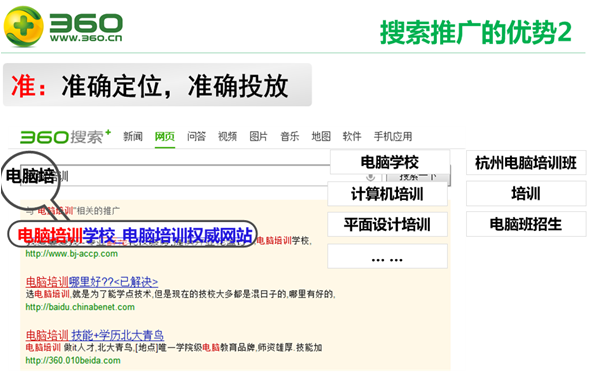
Task: Click the 搜索一下 search button
Action: 418,178
